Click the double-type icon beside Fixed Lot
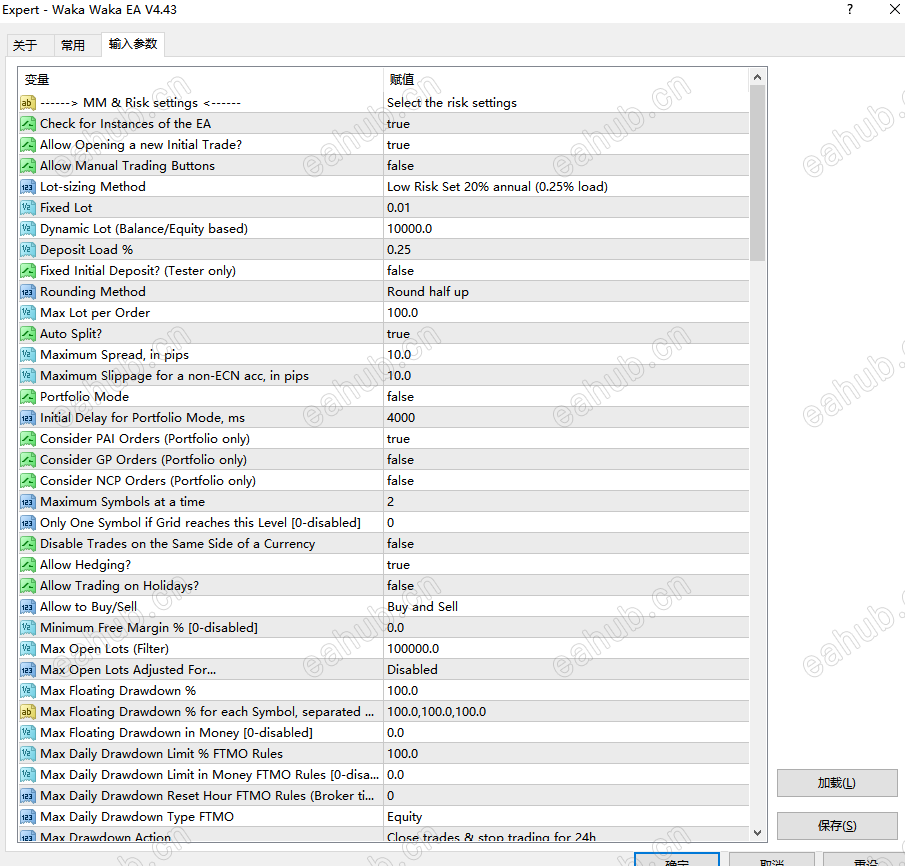This screenshot has width=905, height=866. [28, 208]
